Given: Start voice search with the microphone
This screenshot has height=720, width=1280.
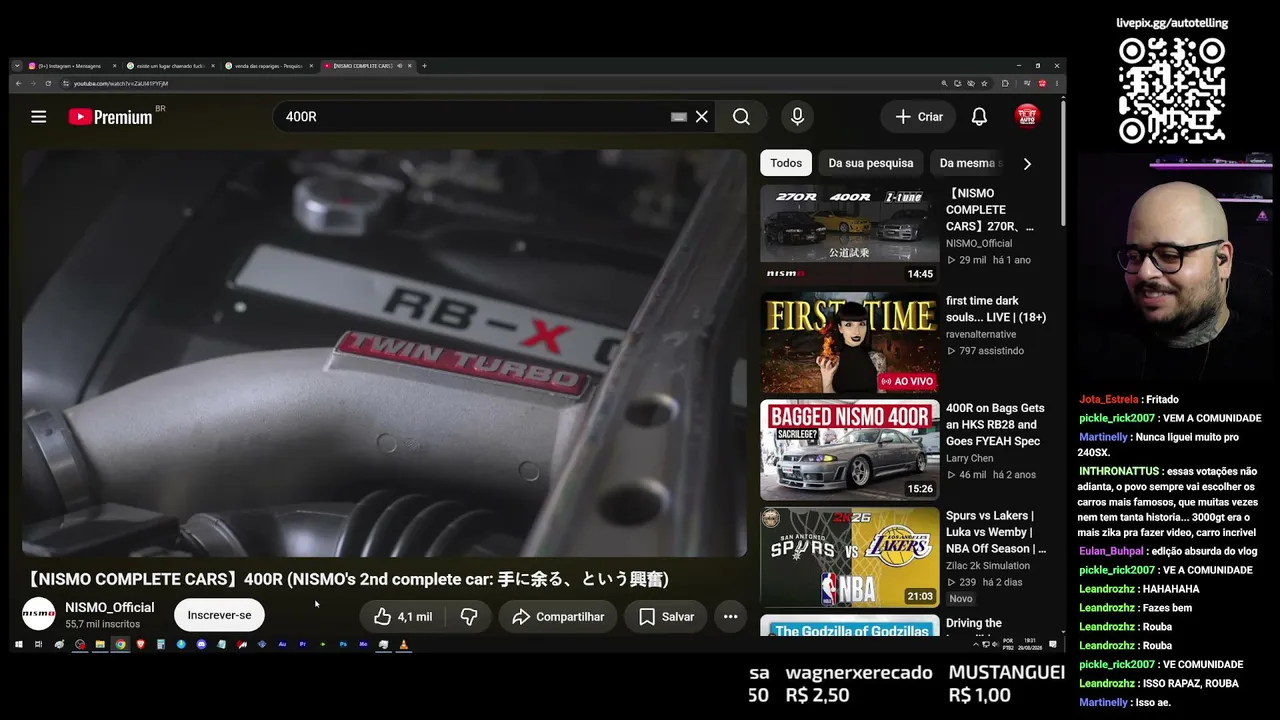Looking at the screenshot, I should [797, 117].
